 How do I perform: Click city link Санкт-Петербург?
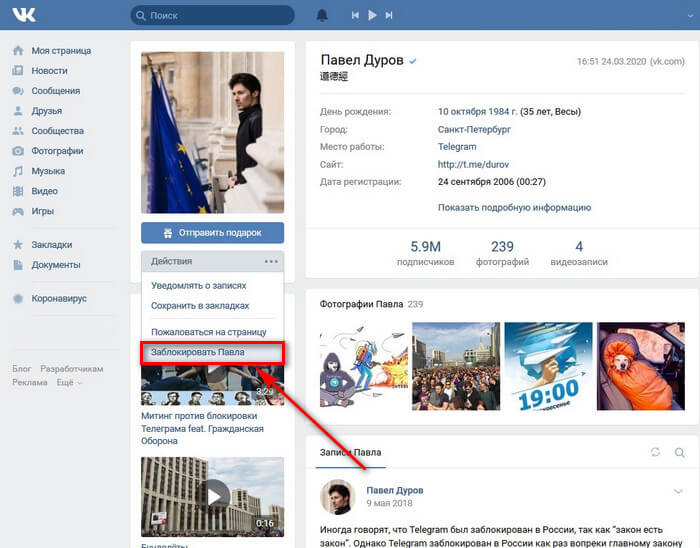point(474,129)
